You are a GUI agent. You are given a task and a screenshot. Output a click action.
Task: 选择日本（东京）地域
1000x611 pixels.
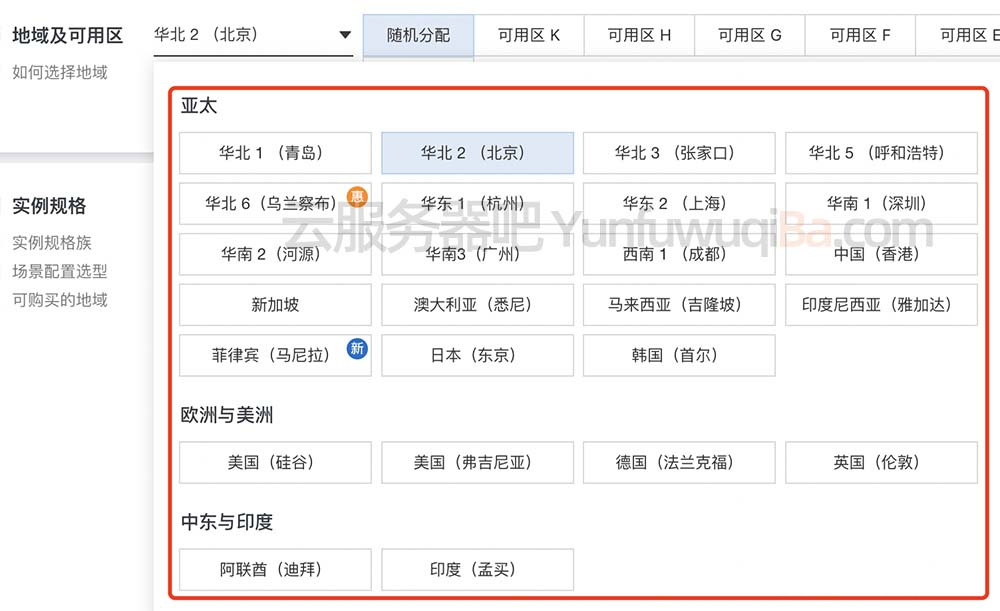pos(477,355)
